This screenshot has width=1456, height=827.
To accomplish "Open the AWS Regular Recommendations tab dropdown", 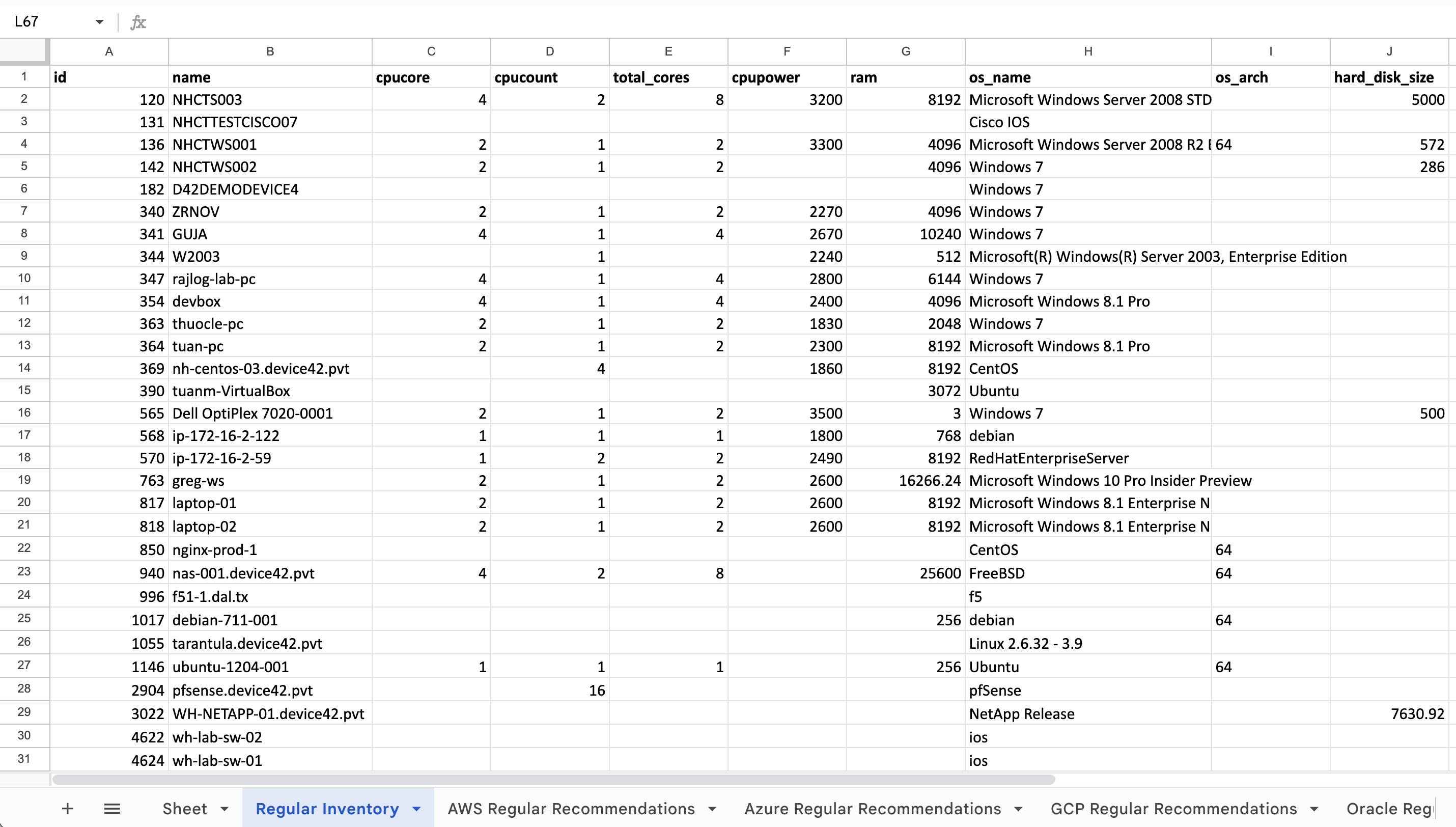I will click(x=712, y=808).
